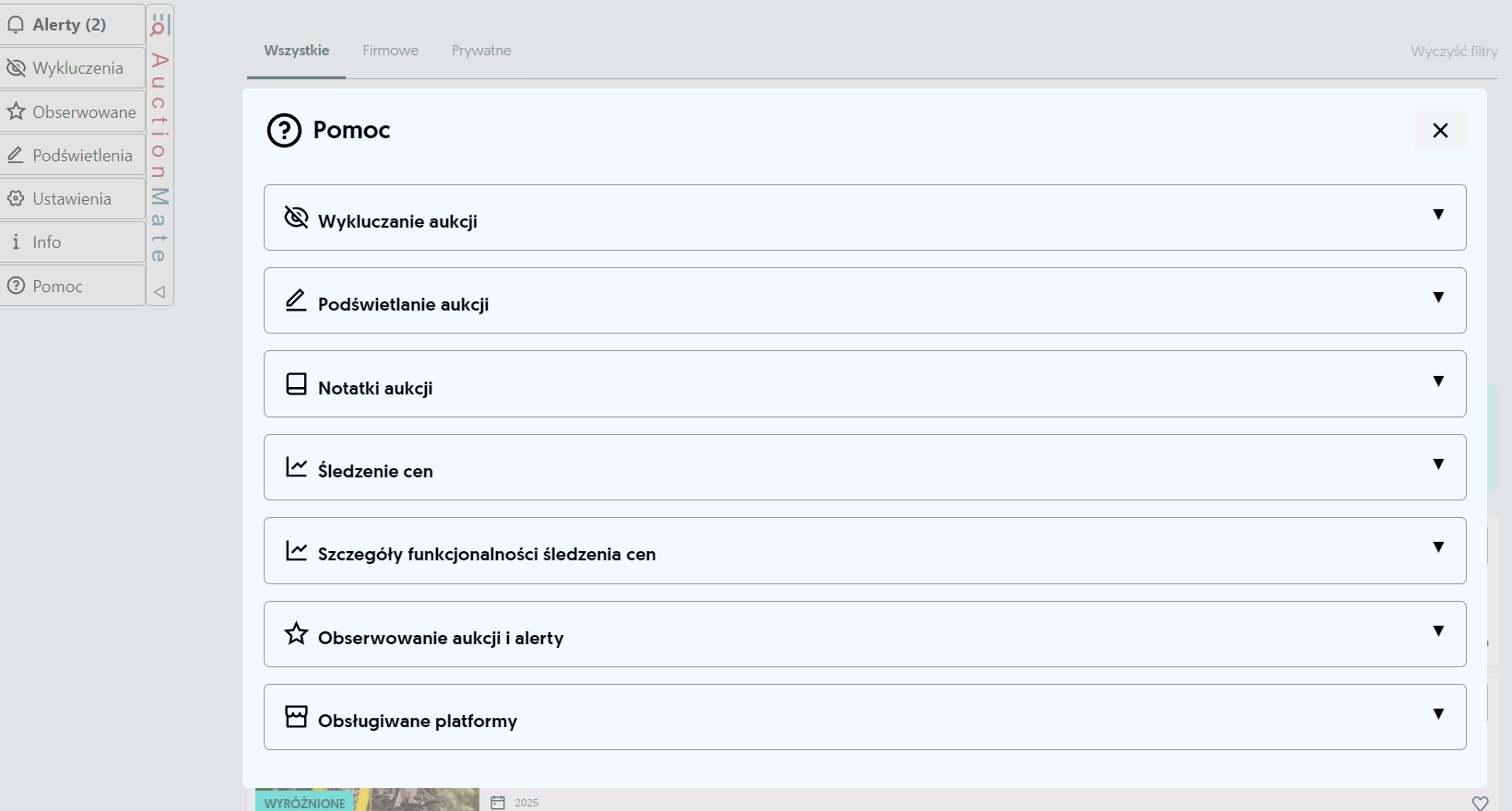Expand Obserwowanie aukcji i alerty

point(1437,631)
